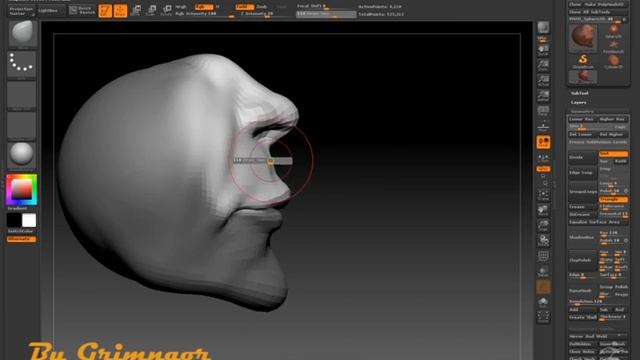Toggle the orange Local symmetry icon
This screenshot has height=360, width=640.
(x=543, y=142)
